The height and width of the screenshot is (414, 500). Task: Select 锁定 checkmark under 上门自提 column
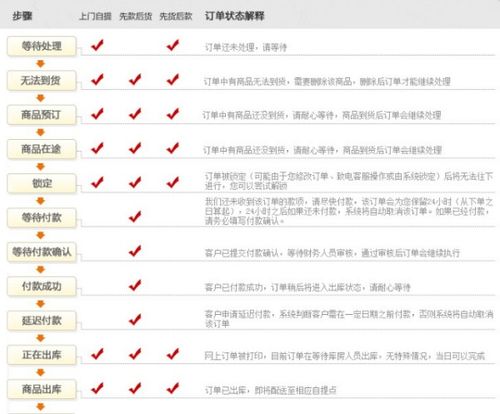(97, 182)
